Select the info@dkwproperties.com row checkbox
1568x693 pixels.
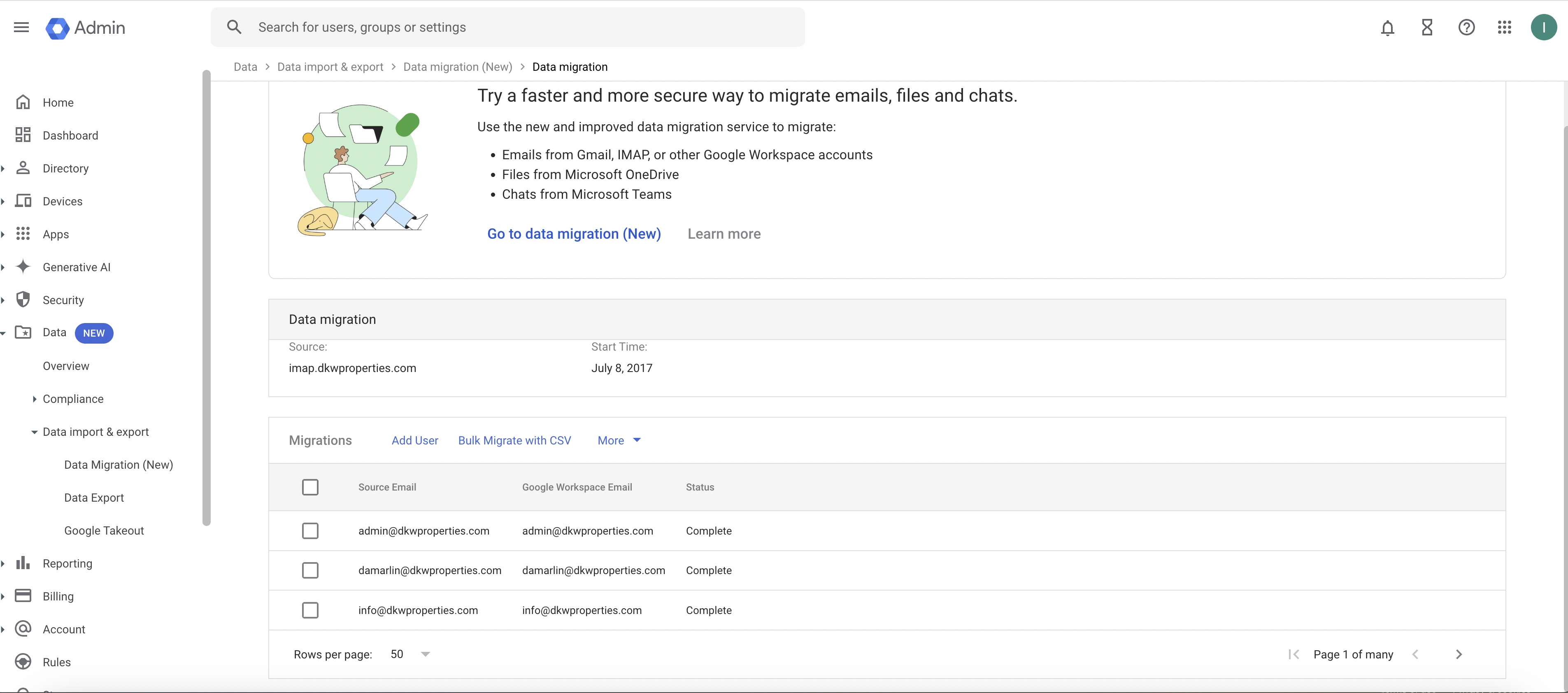click(x=310, y=609)
